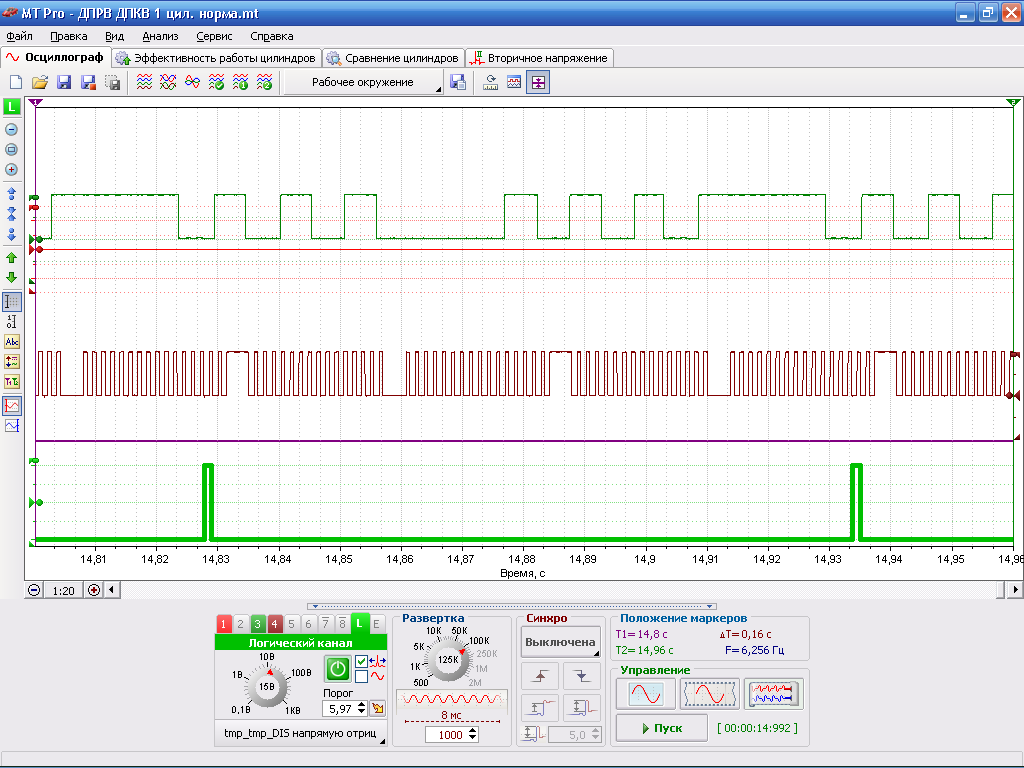Click the multi-colored stacked waveforms icon
Screen dimensions: 1024x768
point(144,82)
